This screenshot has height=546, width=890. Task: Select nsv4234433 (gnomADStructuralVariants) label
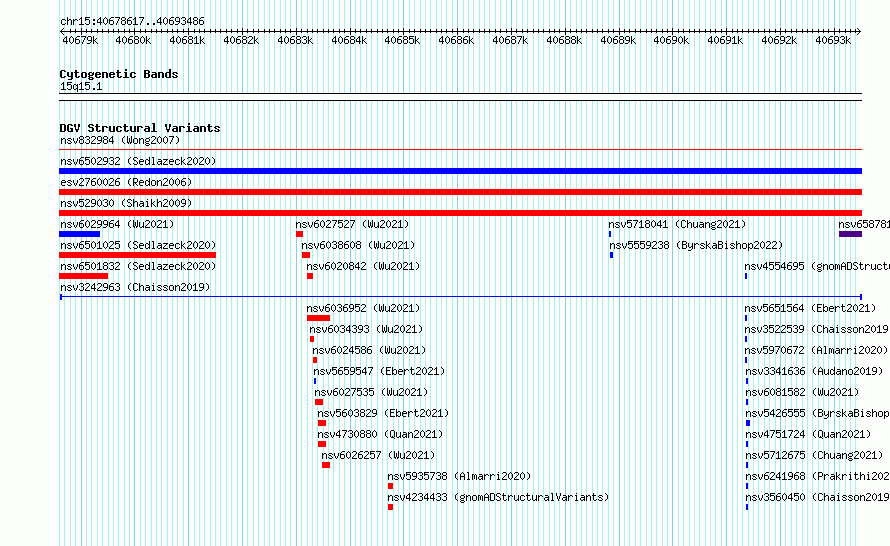498,497
